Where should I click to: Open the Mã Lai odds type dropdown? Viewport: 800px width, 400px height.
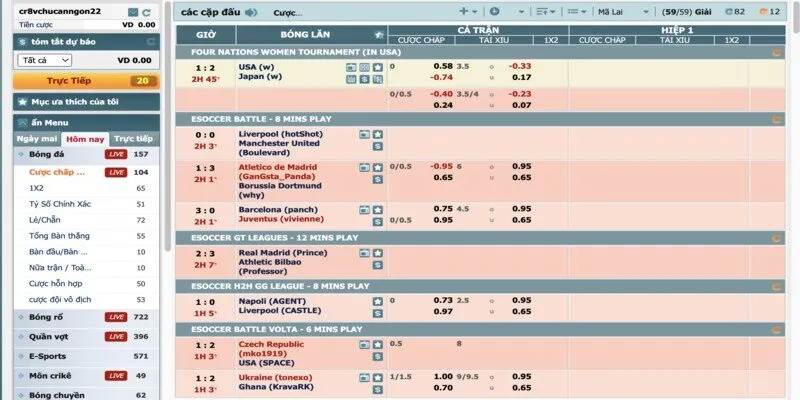coord(623,12)
